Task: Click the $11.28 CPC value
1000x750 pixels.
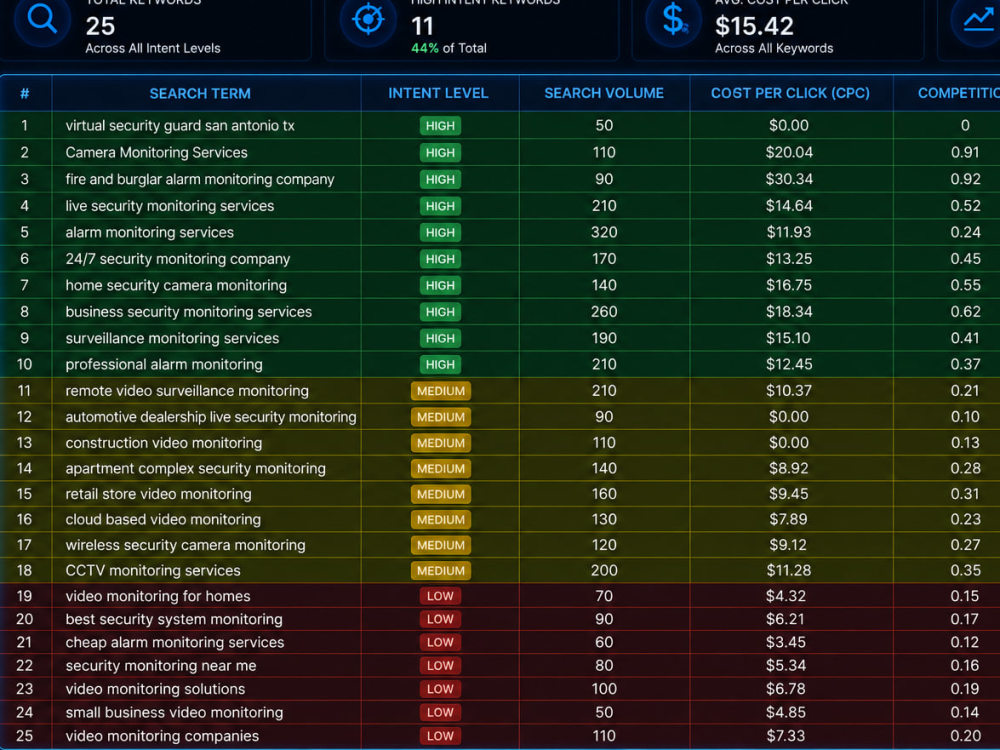Action: [x=788, y=570]
